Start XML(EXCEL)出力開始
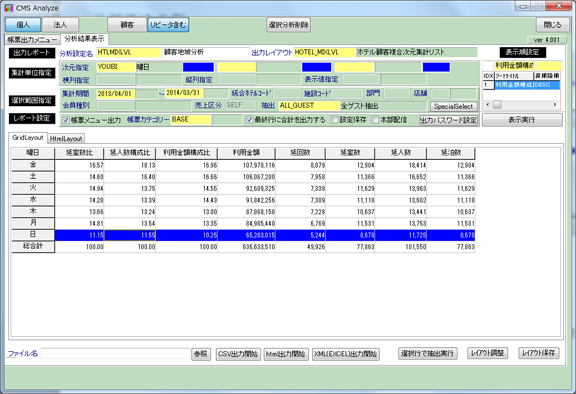The width and height of the screenshot is (576, 394). 346,354
